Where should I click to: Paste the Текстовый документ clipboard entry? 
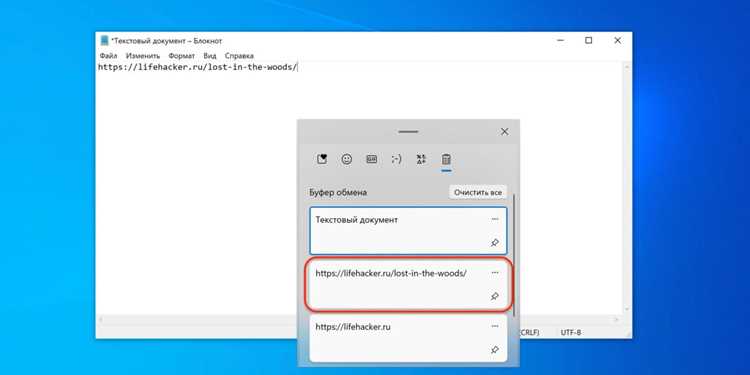pos(408,231)
